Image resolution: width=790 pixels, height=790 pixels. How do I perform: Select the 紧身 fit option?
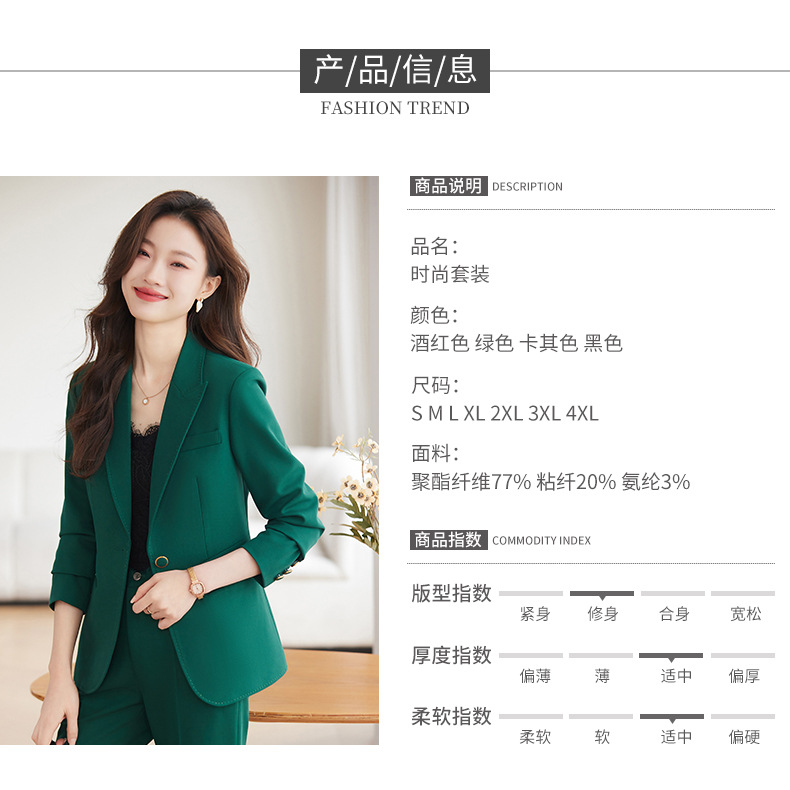point(535,614)
